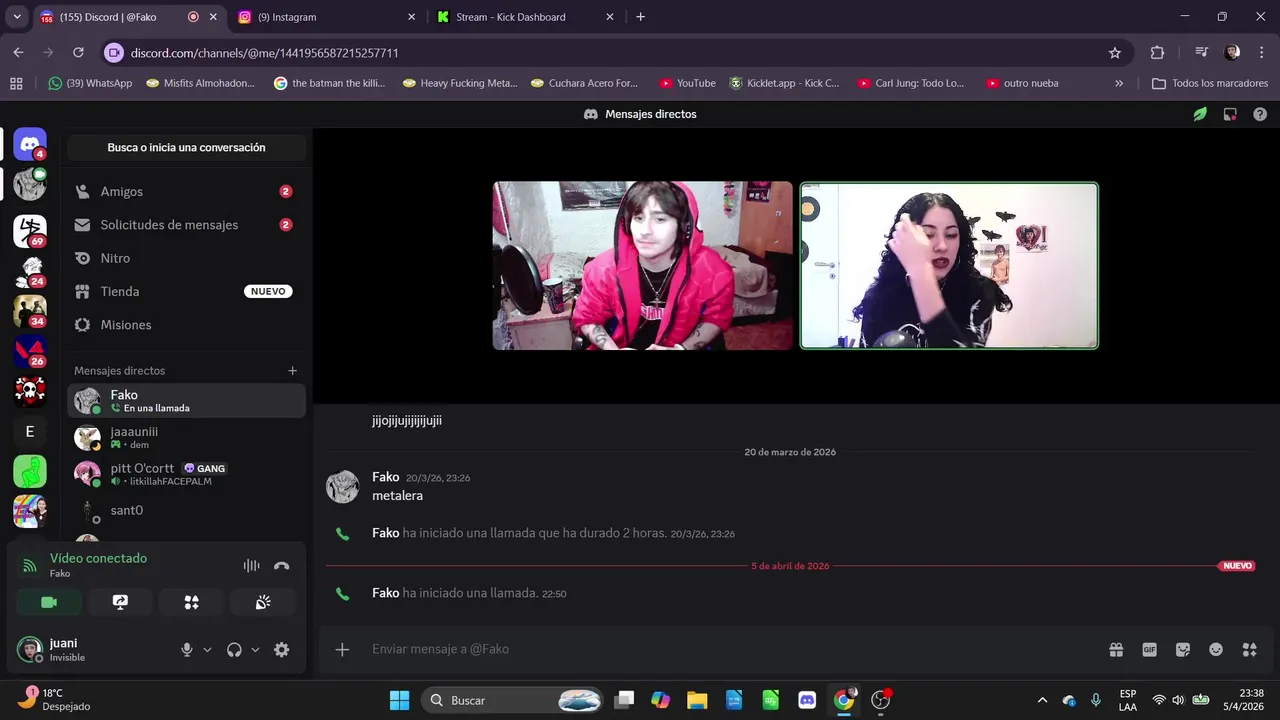Image resolution: width=1280 pixels, height=720 pixels.
Task: Open sant0 direct message
Action: [186, 511]
